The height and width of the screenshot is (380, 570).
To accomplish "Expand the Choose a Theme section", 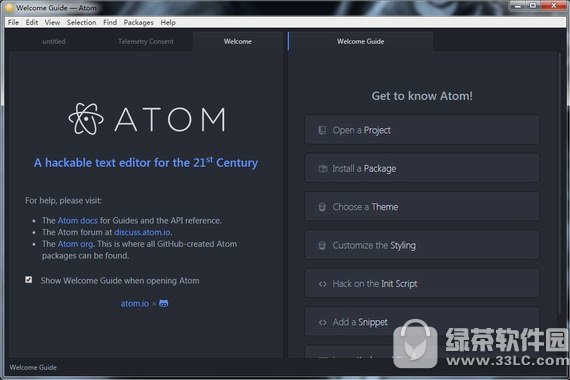I will click(422, 207).
